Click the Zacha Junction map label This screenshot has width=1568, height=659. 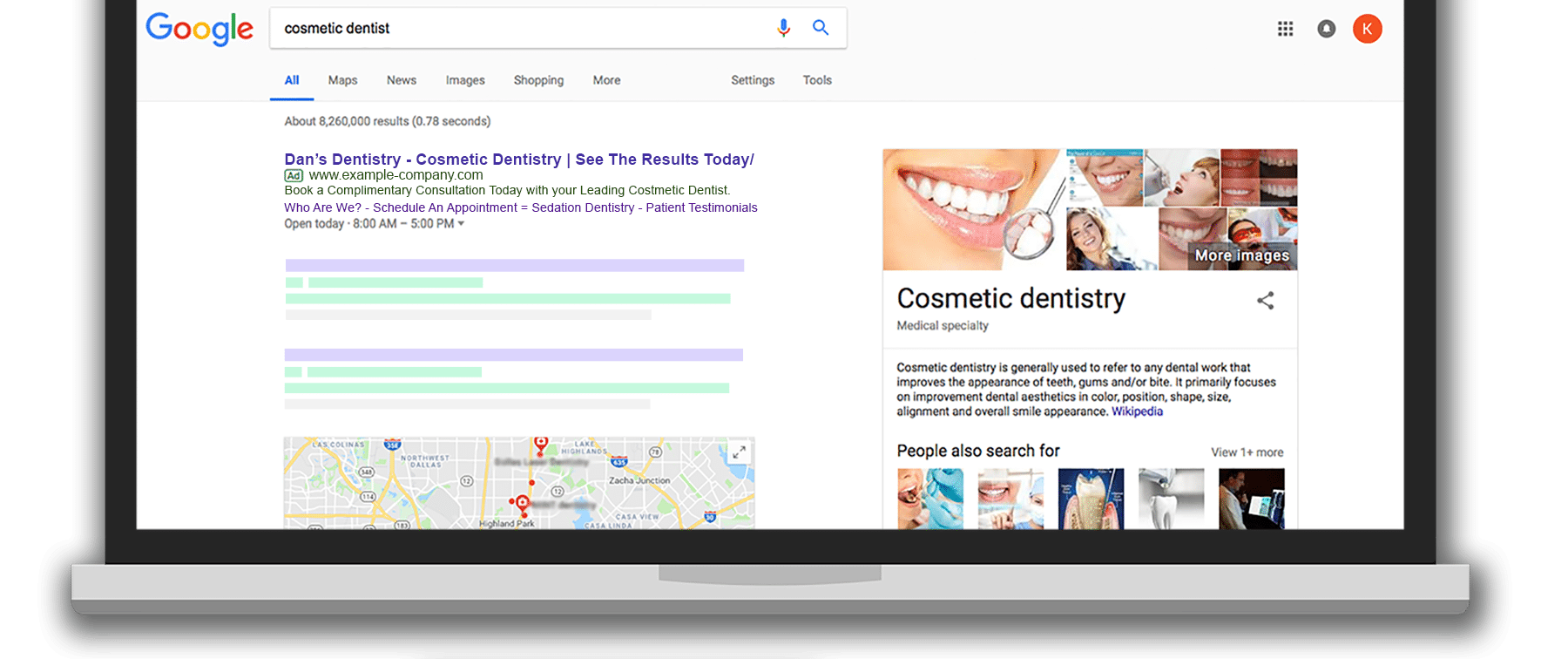639,480
